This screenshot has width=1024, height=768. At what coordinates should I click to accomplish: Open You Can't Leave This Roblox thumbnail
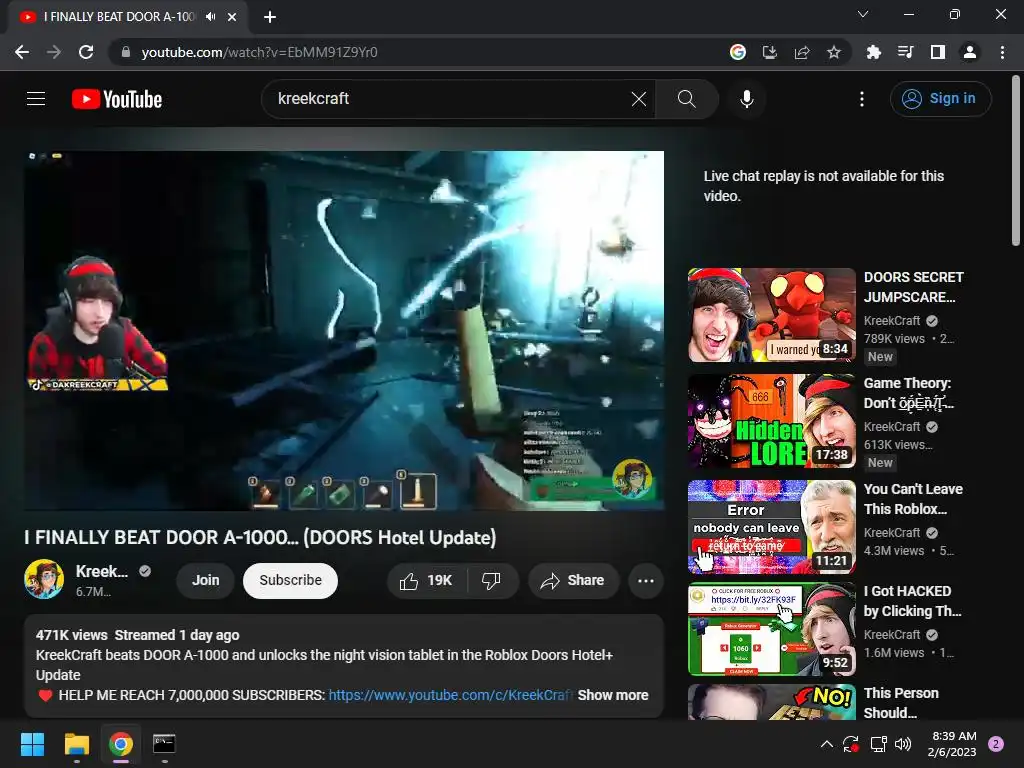pyautogui.click(x=771, y=527)
